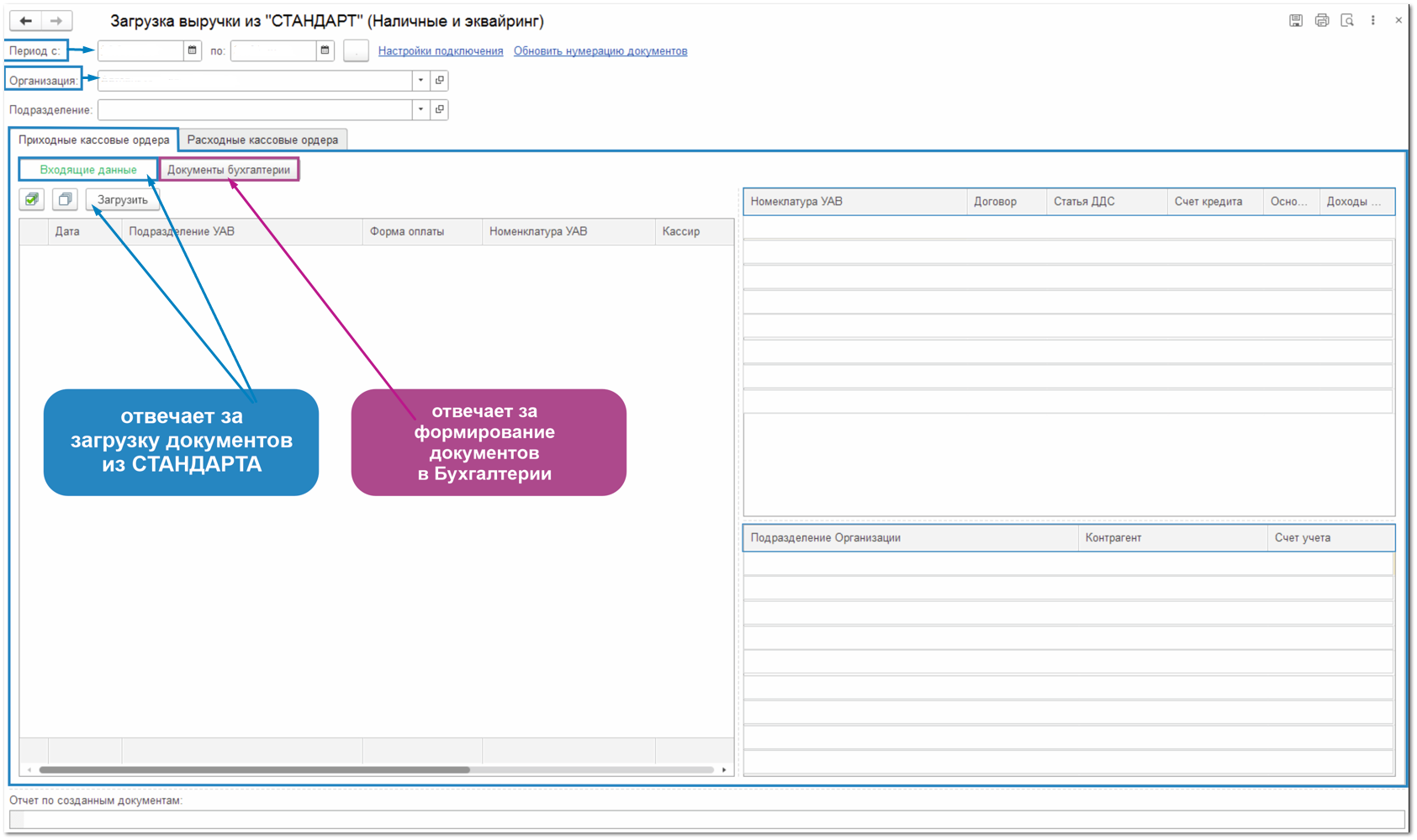Open the Подразделение linked record icon
1417x840 pixels.
click(x=440, y=110)
